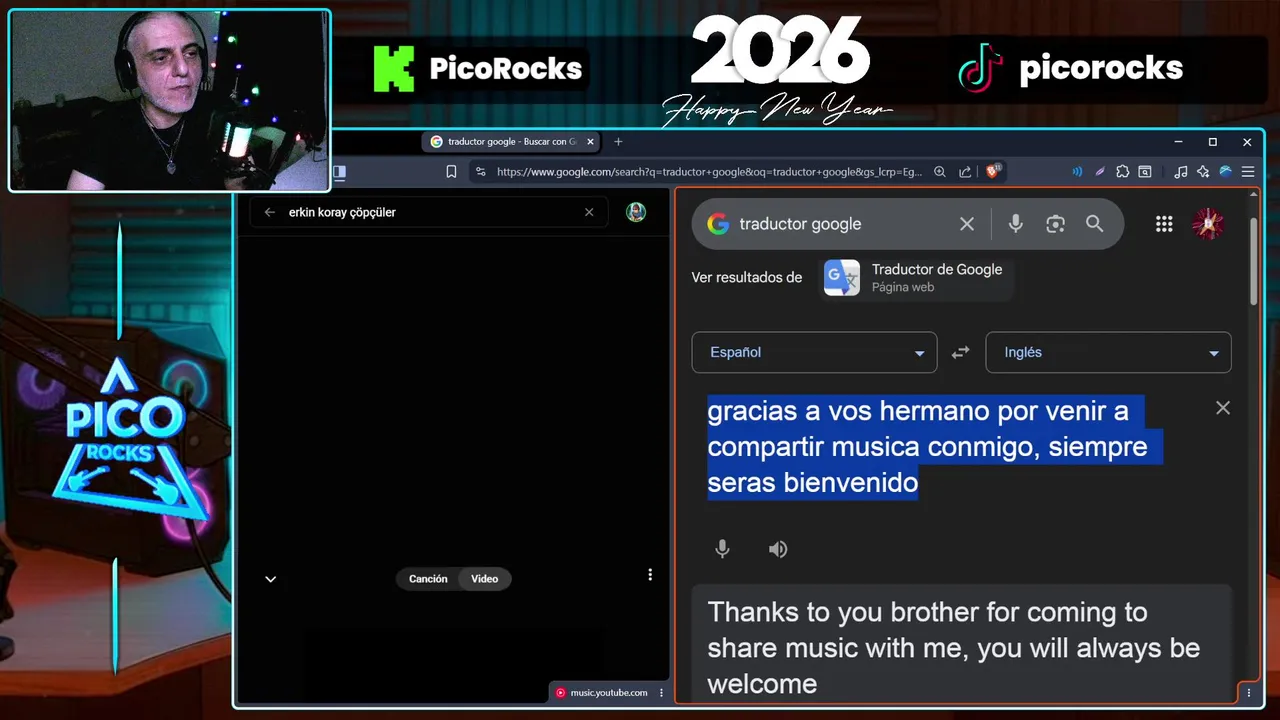Open the Inglés target language dropdown
This screenshot has width=1280, height=720.
point(1108,352)
